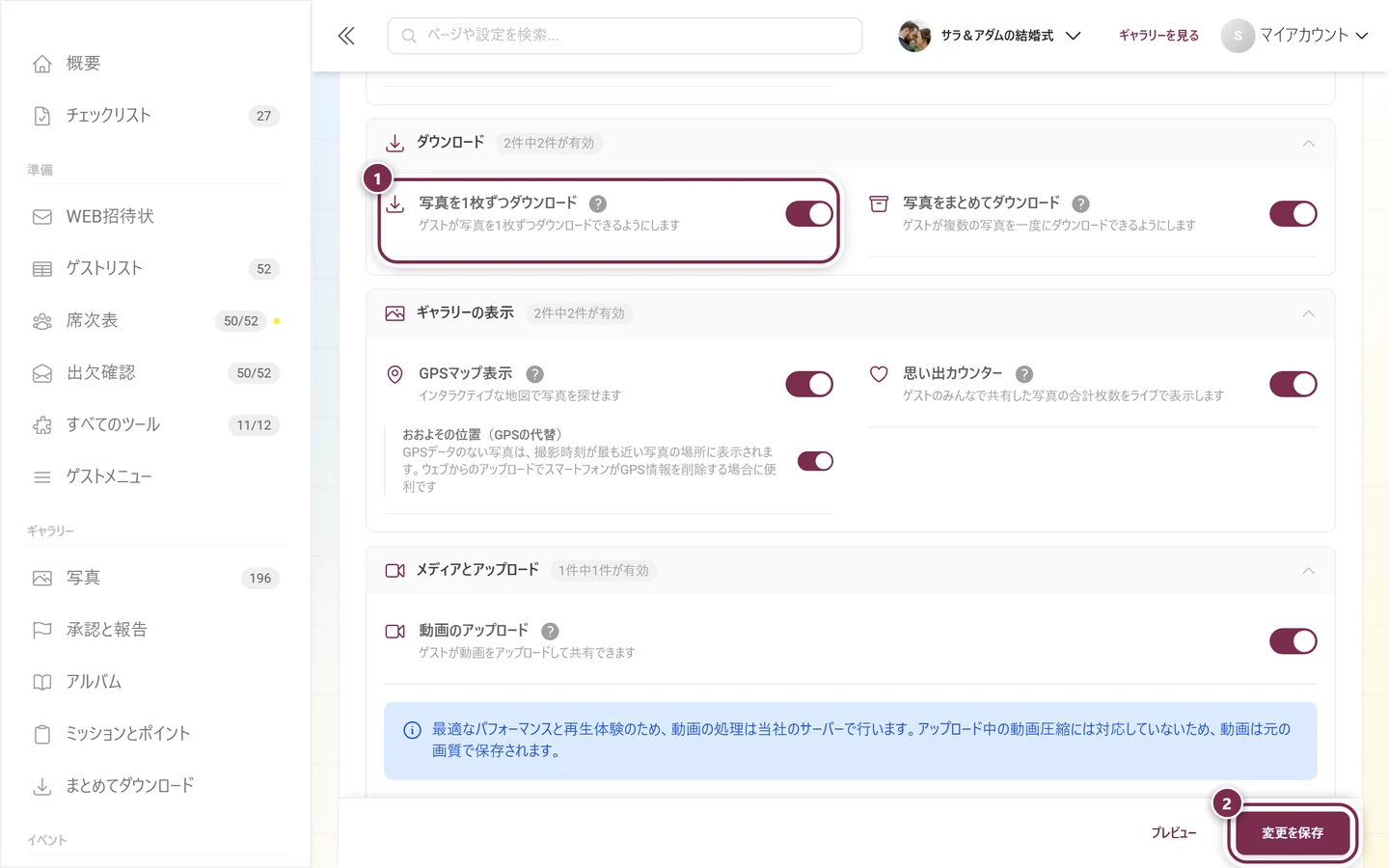
Task: Toggle 写真を1枚ずつダウンロード switch off
Action: point(809,214)
